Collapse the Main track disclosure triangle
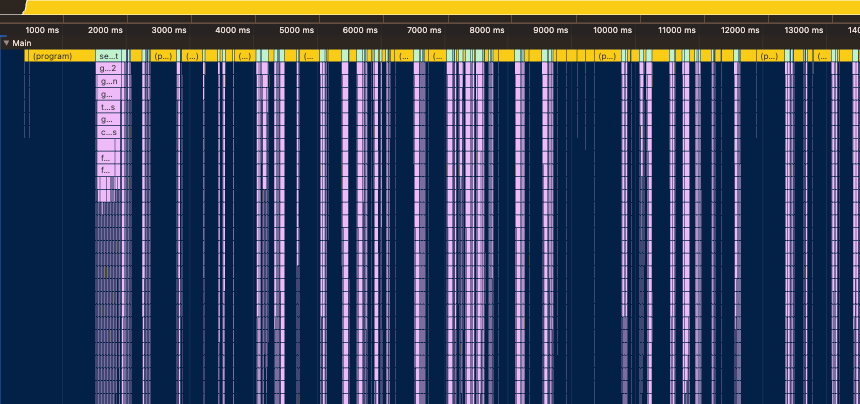 point(6,43)
